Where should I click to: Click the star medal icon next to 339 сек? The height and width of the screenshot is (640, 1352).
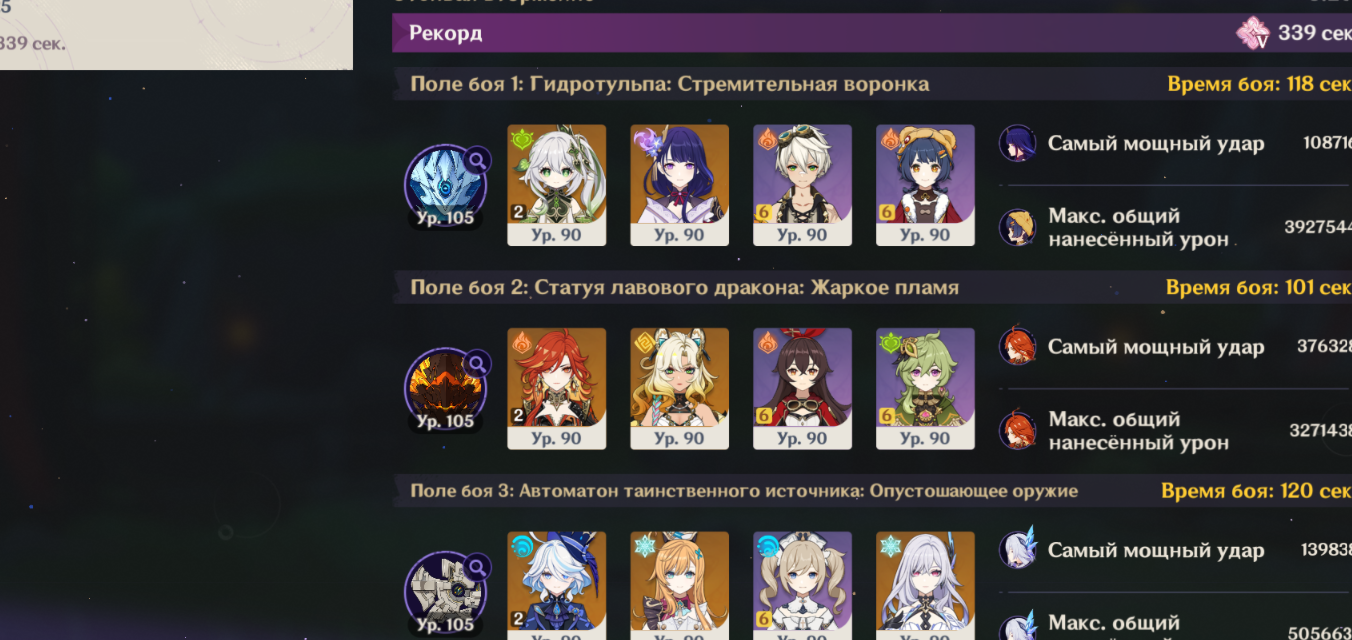tap(1253, 33)
